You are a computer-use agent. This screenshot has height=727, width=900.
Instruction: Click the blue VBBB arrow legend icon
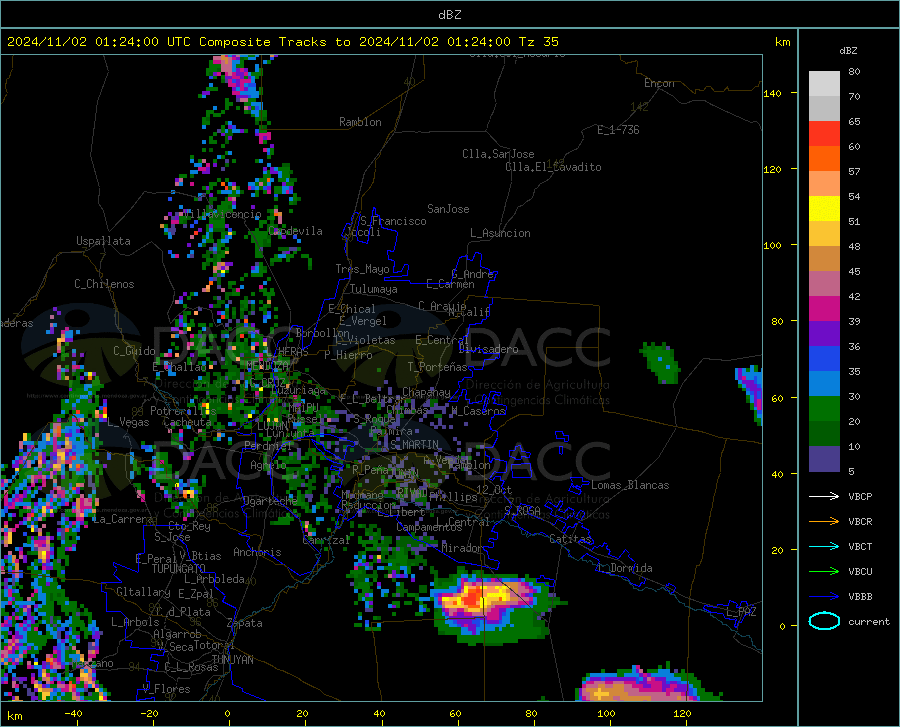click(x=824, y=597)
